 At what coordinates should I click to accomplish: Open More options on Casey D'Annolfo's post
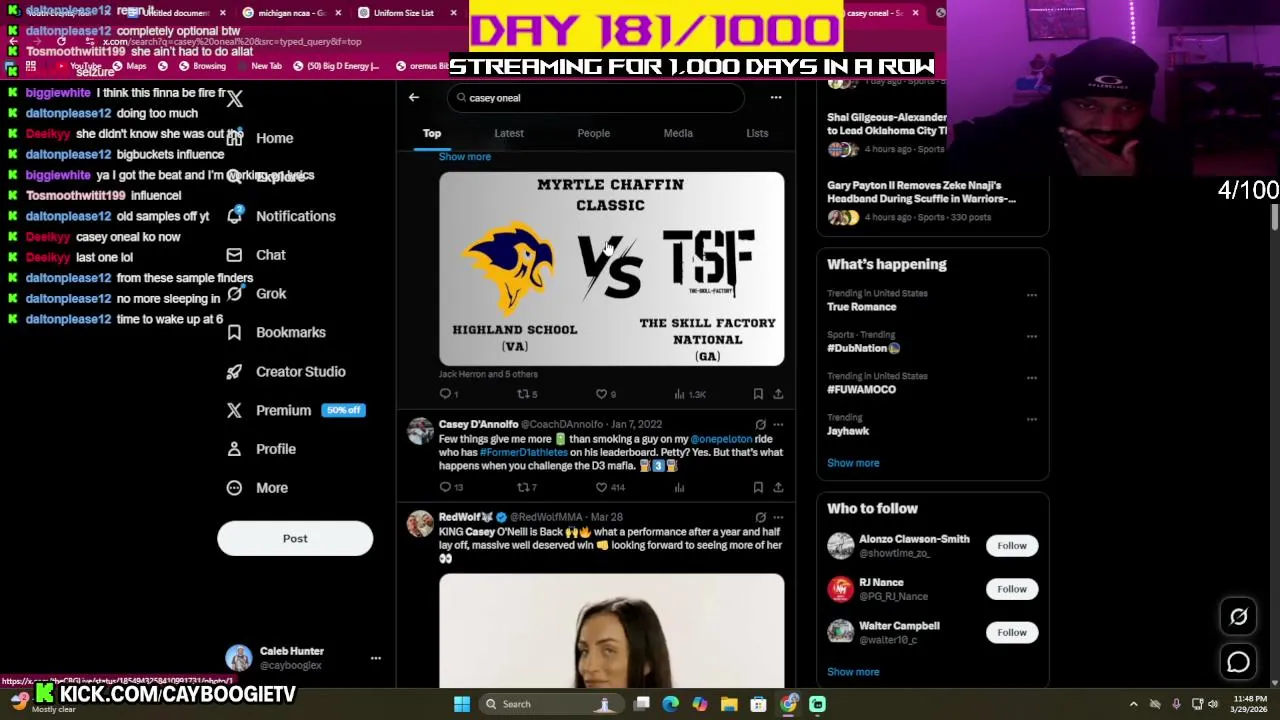tap(778, 424)
